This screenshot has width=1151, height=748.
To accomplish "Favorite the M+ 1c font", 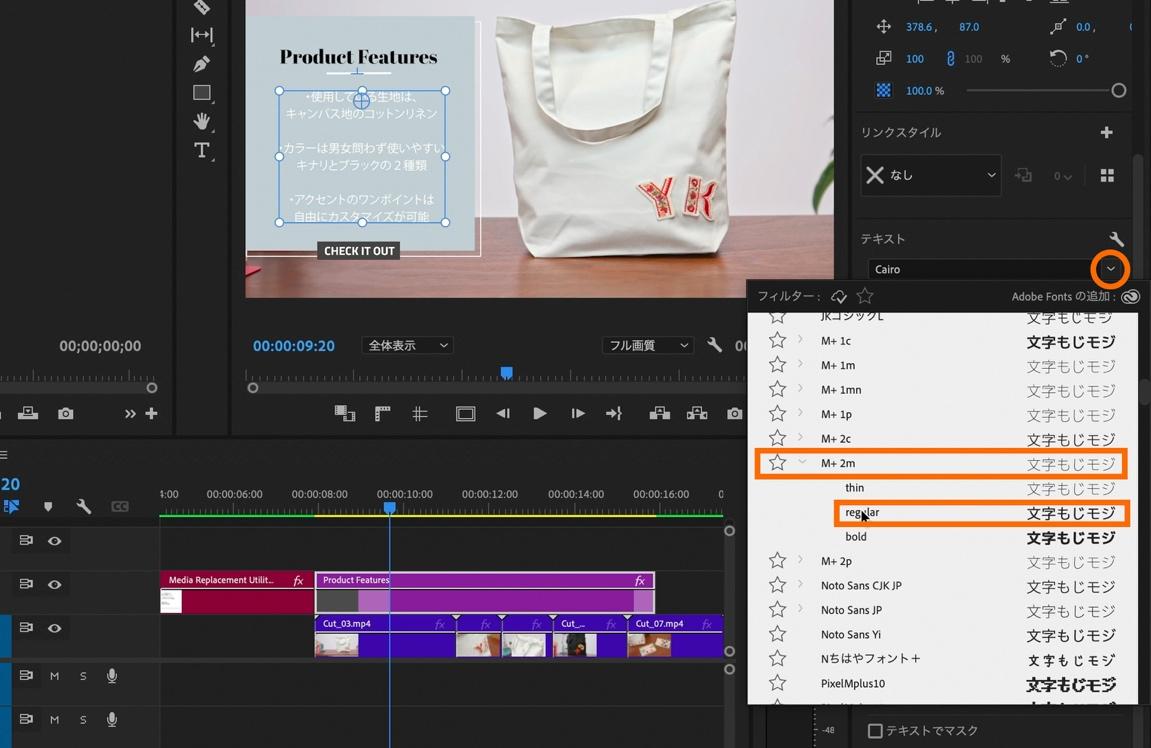I will coord(777,341).
